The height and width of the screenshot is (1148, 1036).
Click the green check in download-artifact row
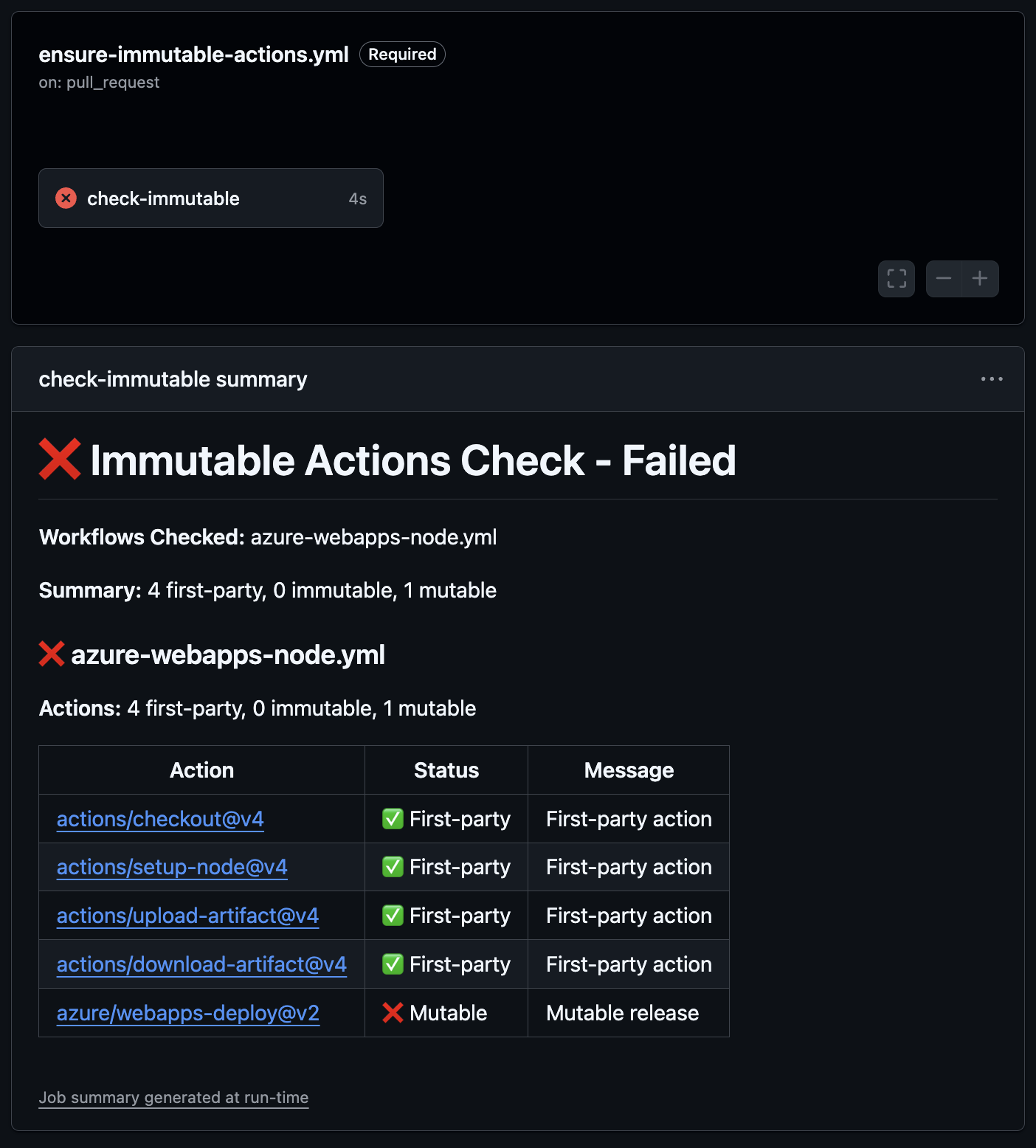393,964
